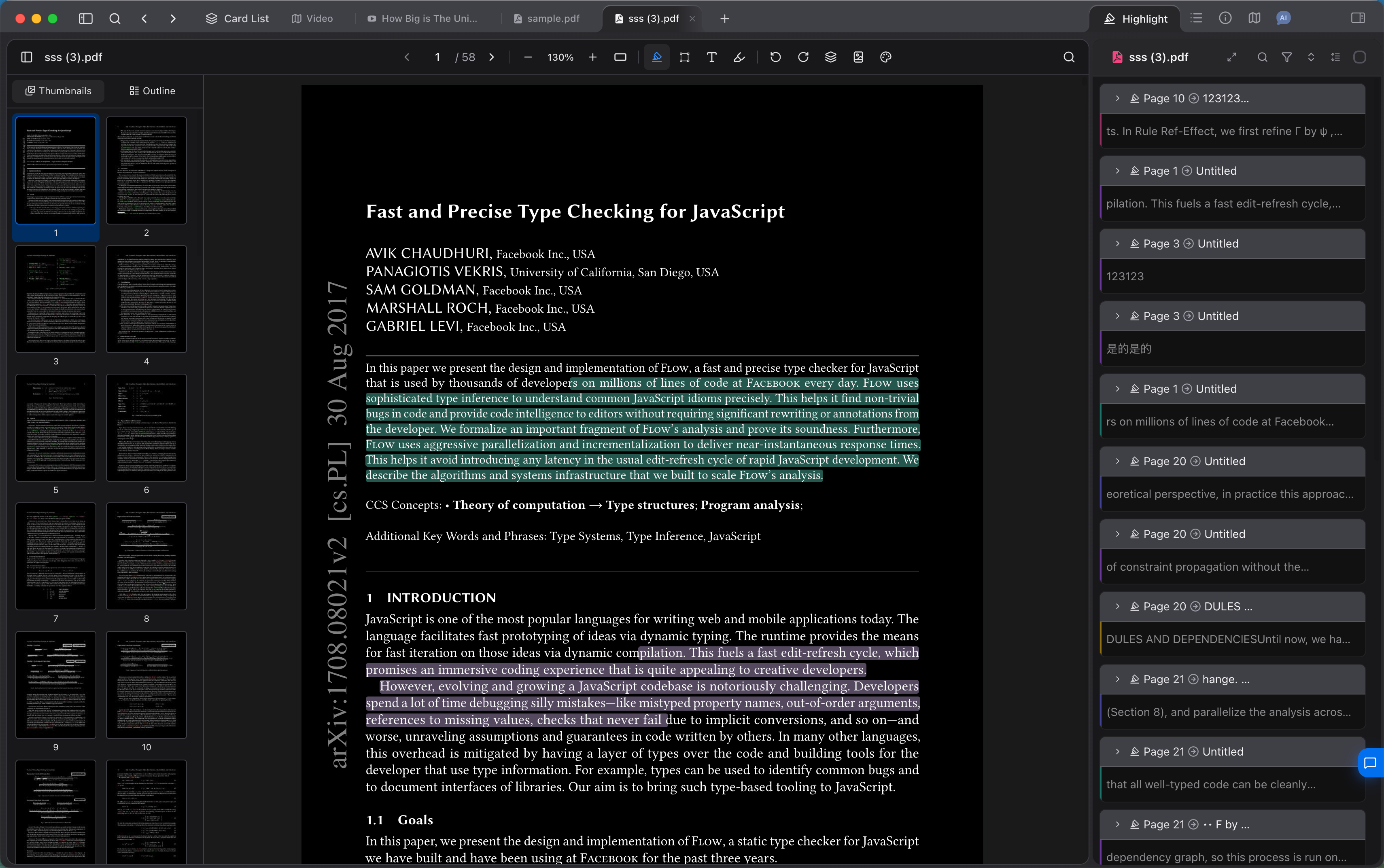Open the list view panel icon
The height and width of the screenshot is (868, 1384).
(x=1196, y=18)
